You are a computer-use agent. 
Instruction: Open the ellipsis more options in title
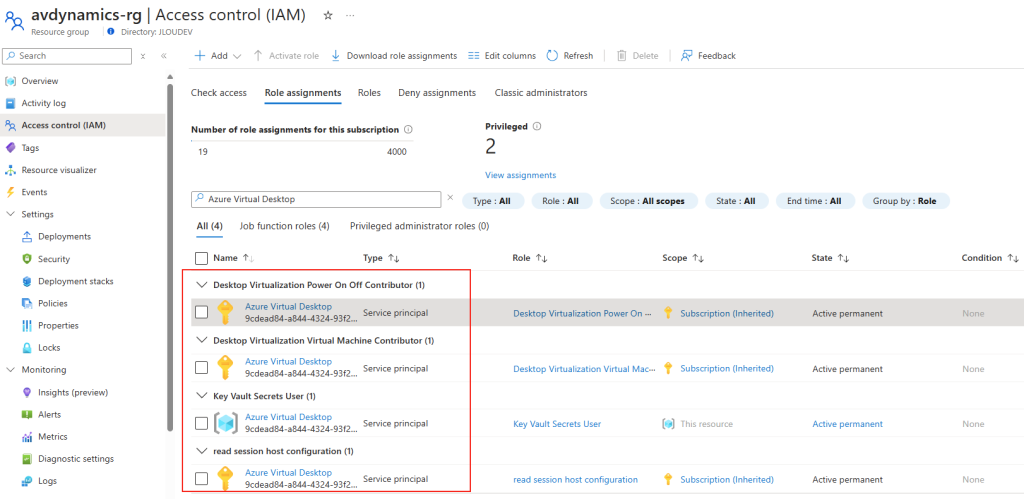click(x=350, y=16)
